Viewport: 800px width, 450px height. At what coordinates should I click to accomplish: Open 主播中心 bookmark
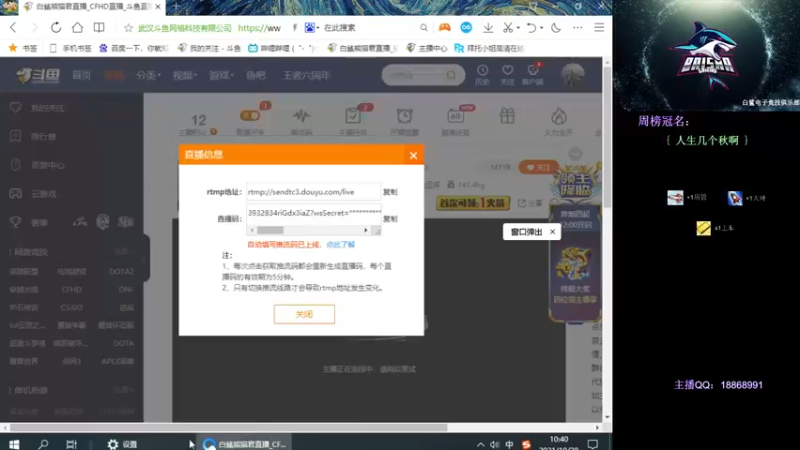427,48
